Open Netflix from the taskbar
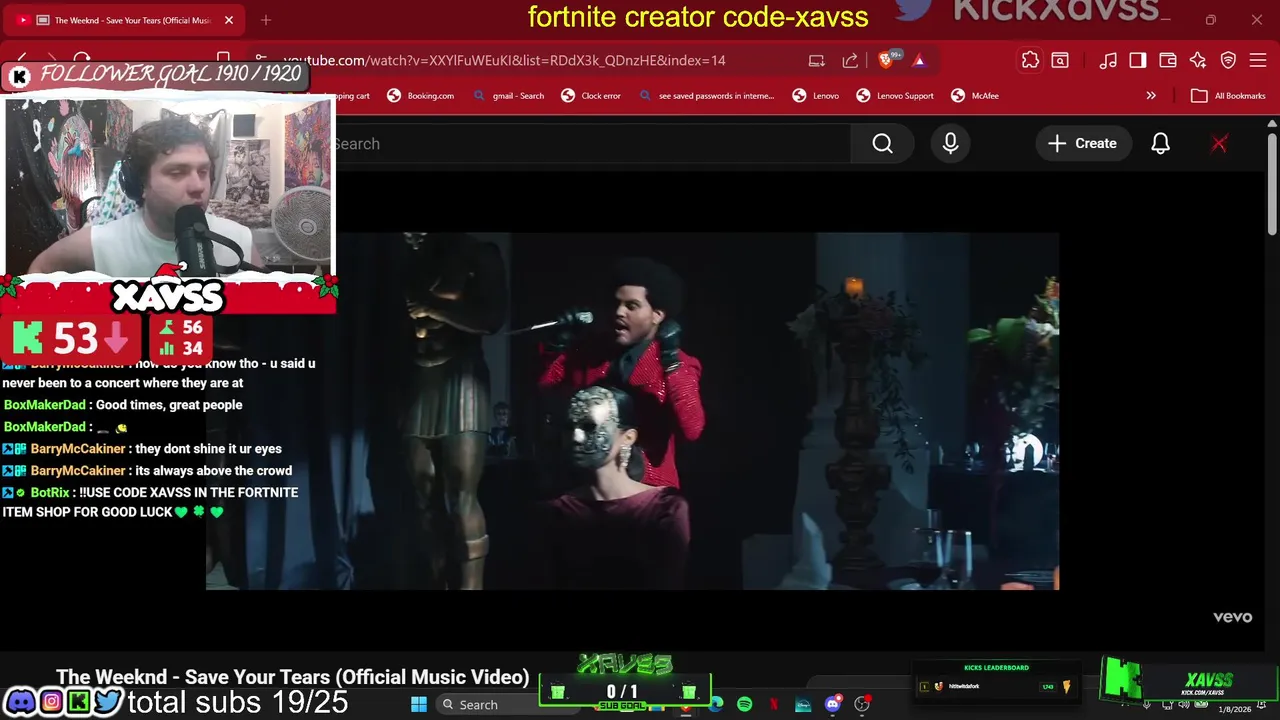Image resolution: width=1280 pixels, height=720 pixels. tap(774, 705)
